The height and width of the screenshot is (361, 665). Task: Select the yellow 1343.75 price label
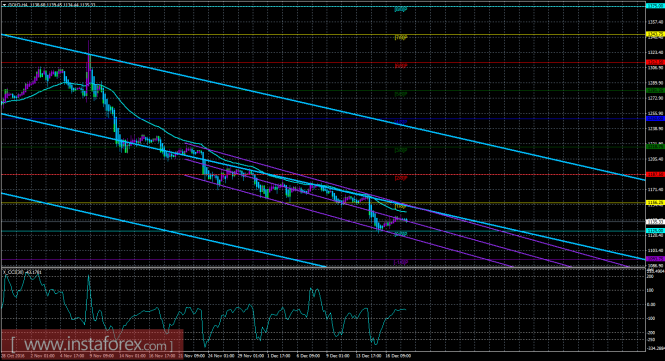tap(655, 34)
